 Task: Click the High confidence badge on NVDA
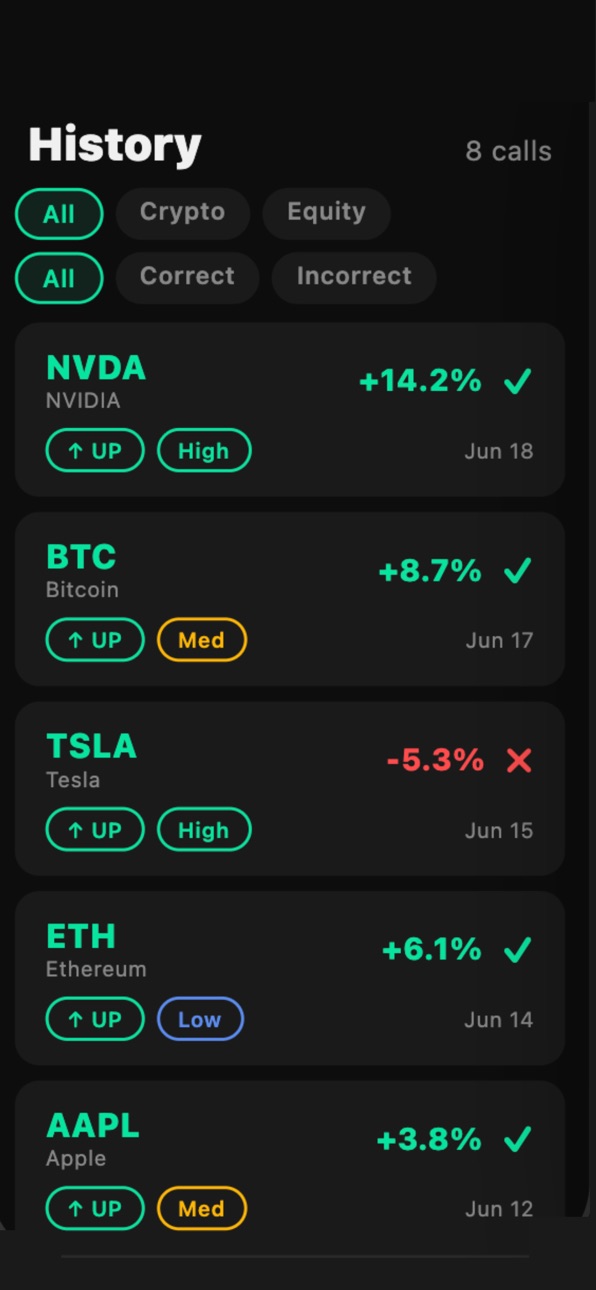coord(204,451)
